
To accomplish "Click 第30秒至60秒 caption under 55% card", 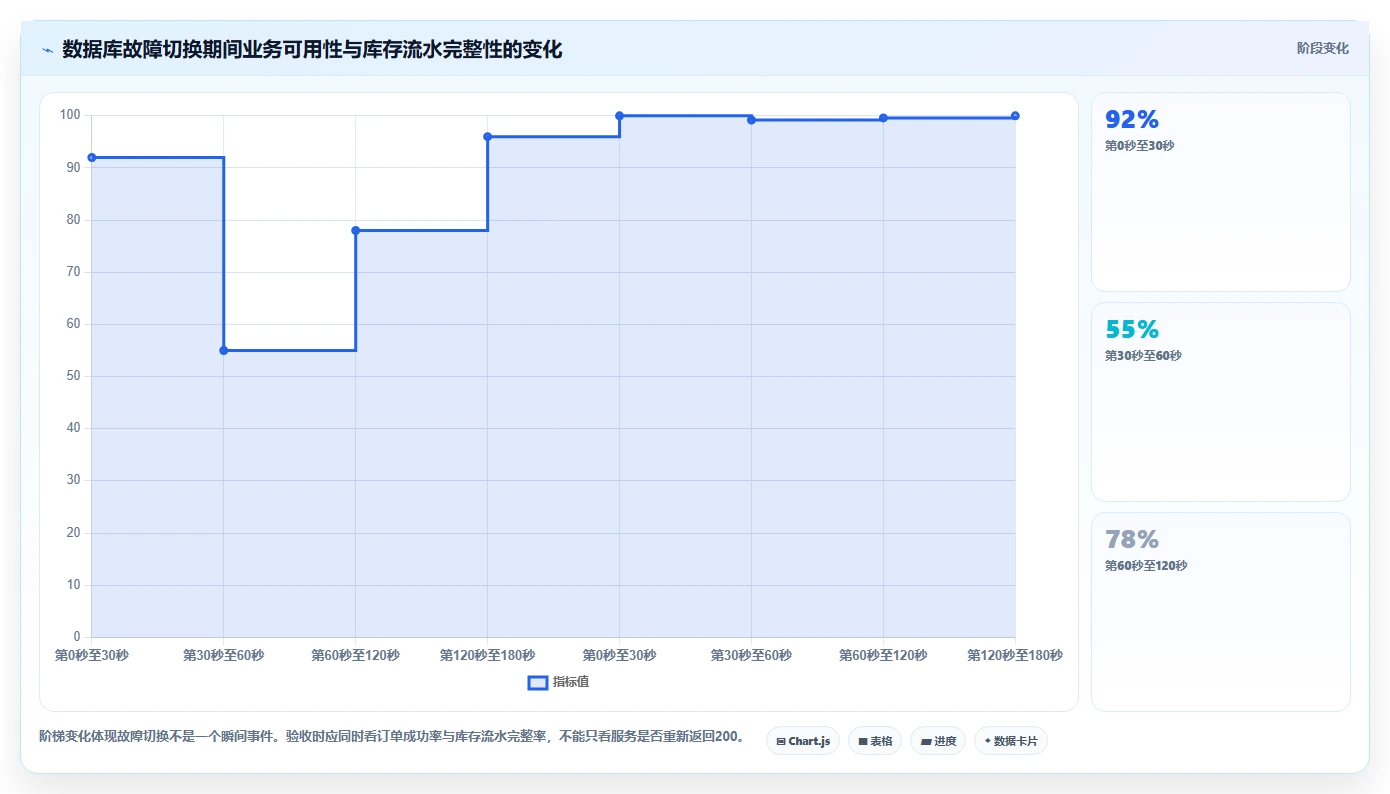I will coord(1143,356).
